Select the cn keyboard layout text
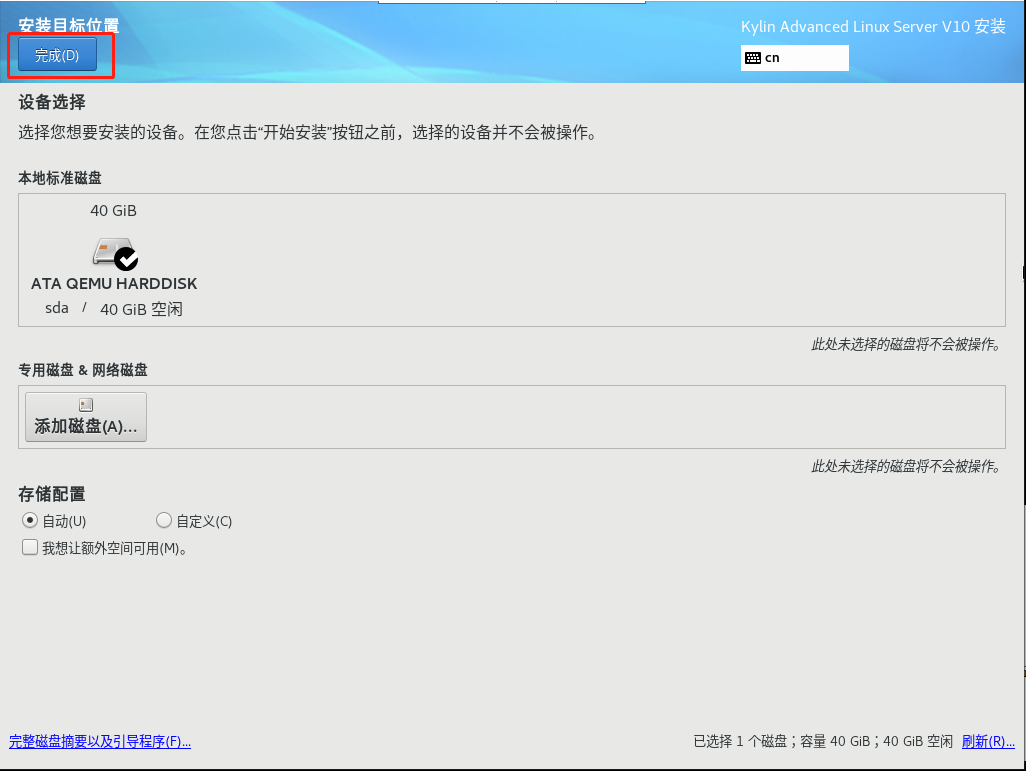 tap(772, 58)
